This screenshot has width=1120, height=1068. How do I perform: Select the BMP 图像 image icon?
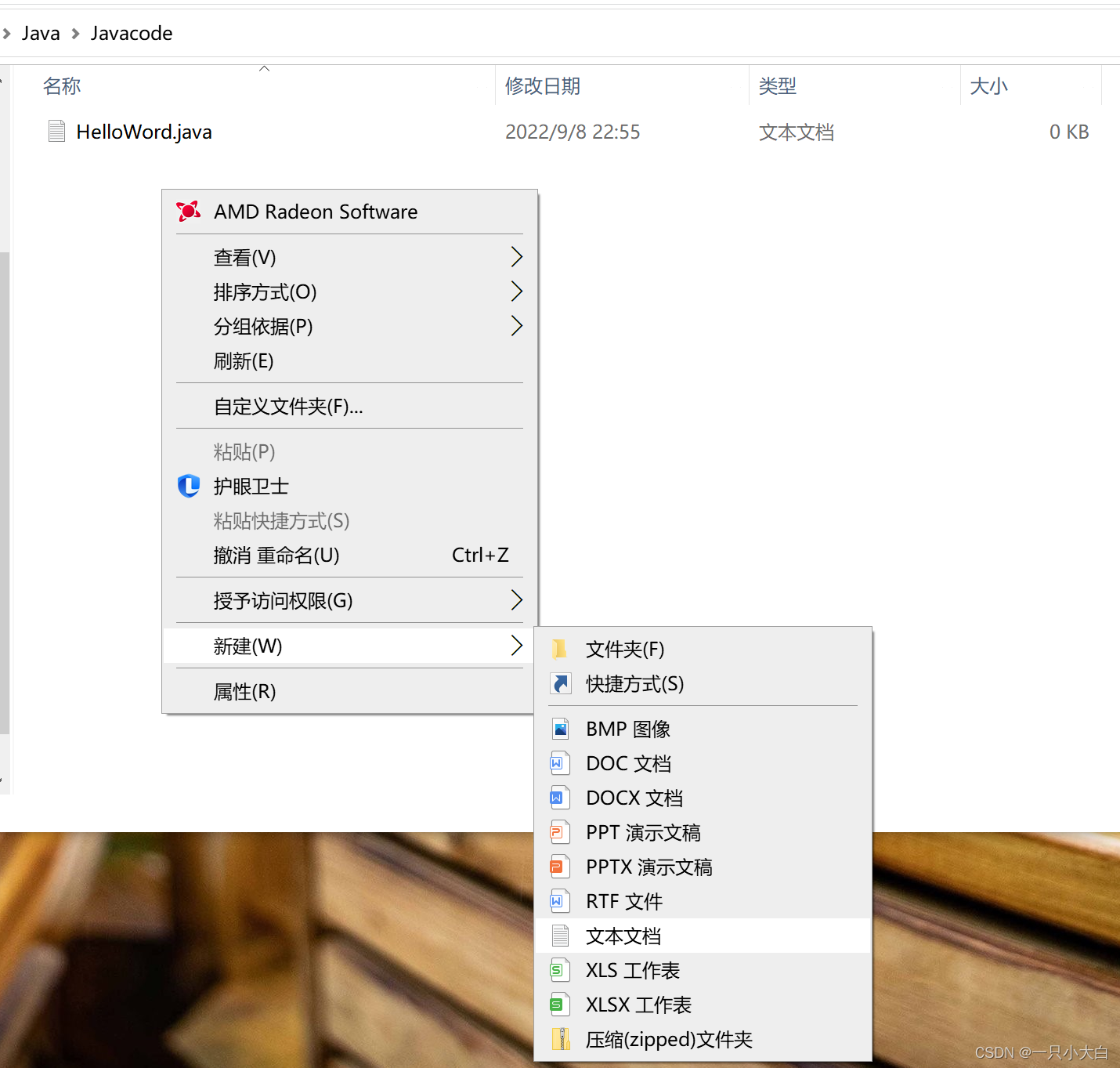coord(560,728)
